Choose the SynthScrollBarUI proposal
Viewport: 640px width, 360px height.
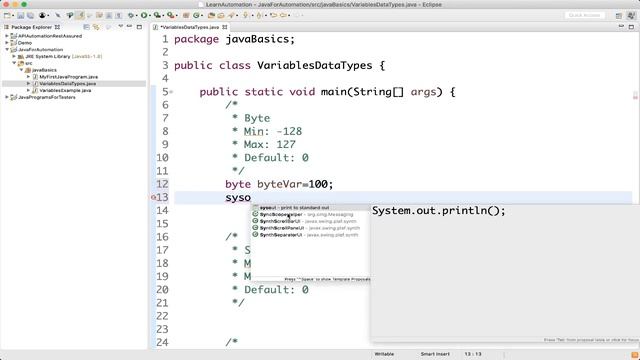pyautogui.click(x=311, y=221)
